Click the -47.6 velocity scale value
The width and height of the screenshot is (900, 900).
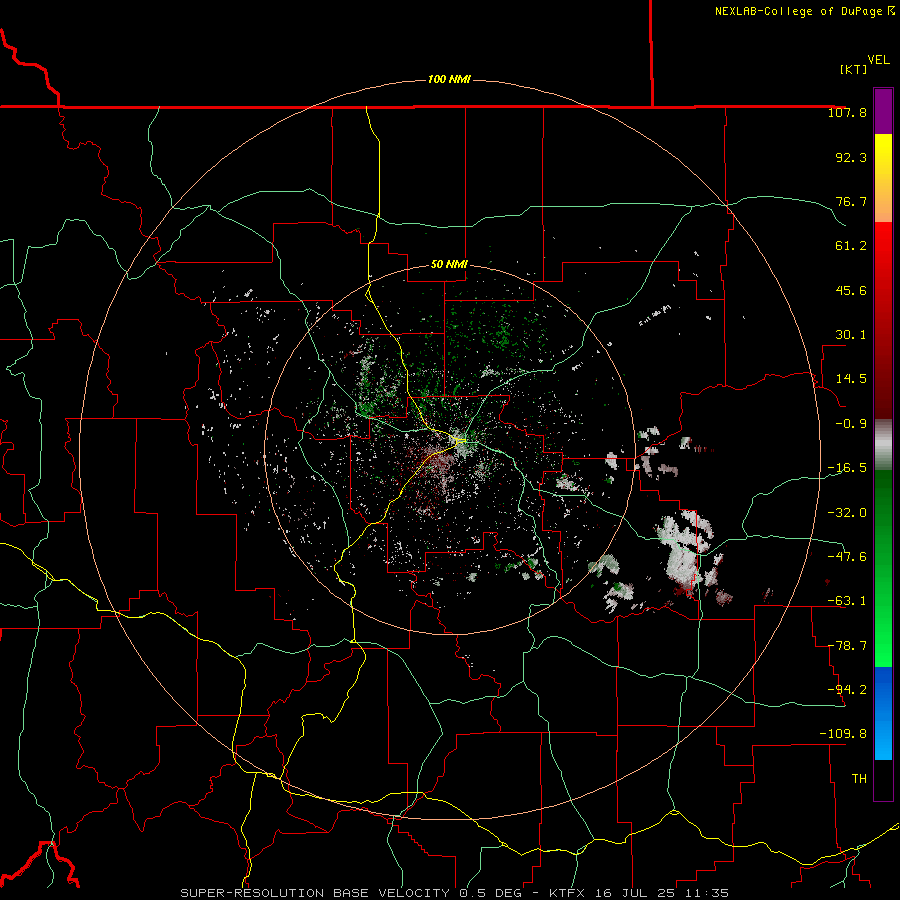(x=847, y=557)
